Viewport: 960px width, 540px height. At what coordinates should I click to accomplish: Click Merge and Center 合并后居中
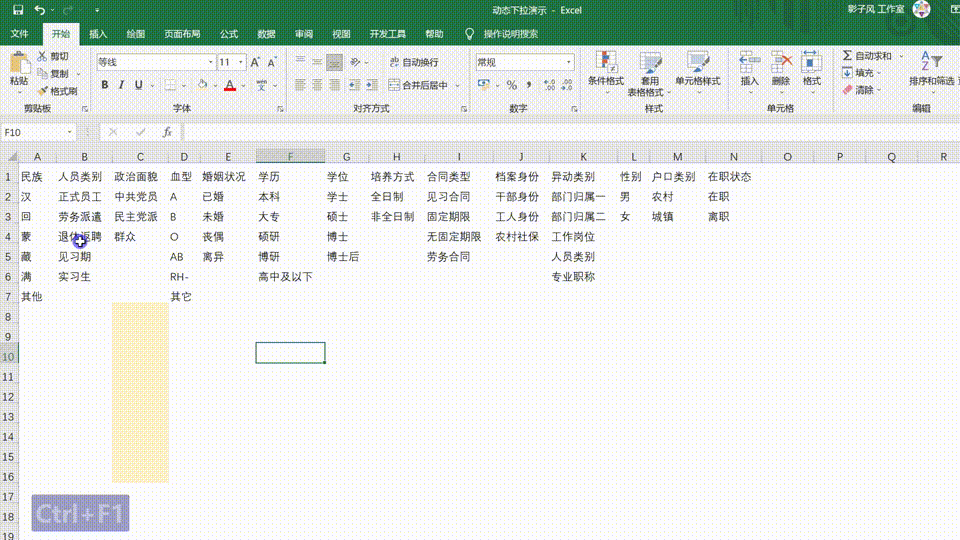[x=419, y=85]
